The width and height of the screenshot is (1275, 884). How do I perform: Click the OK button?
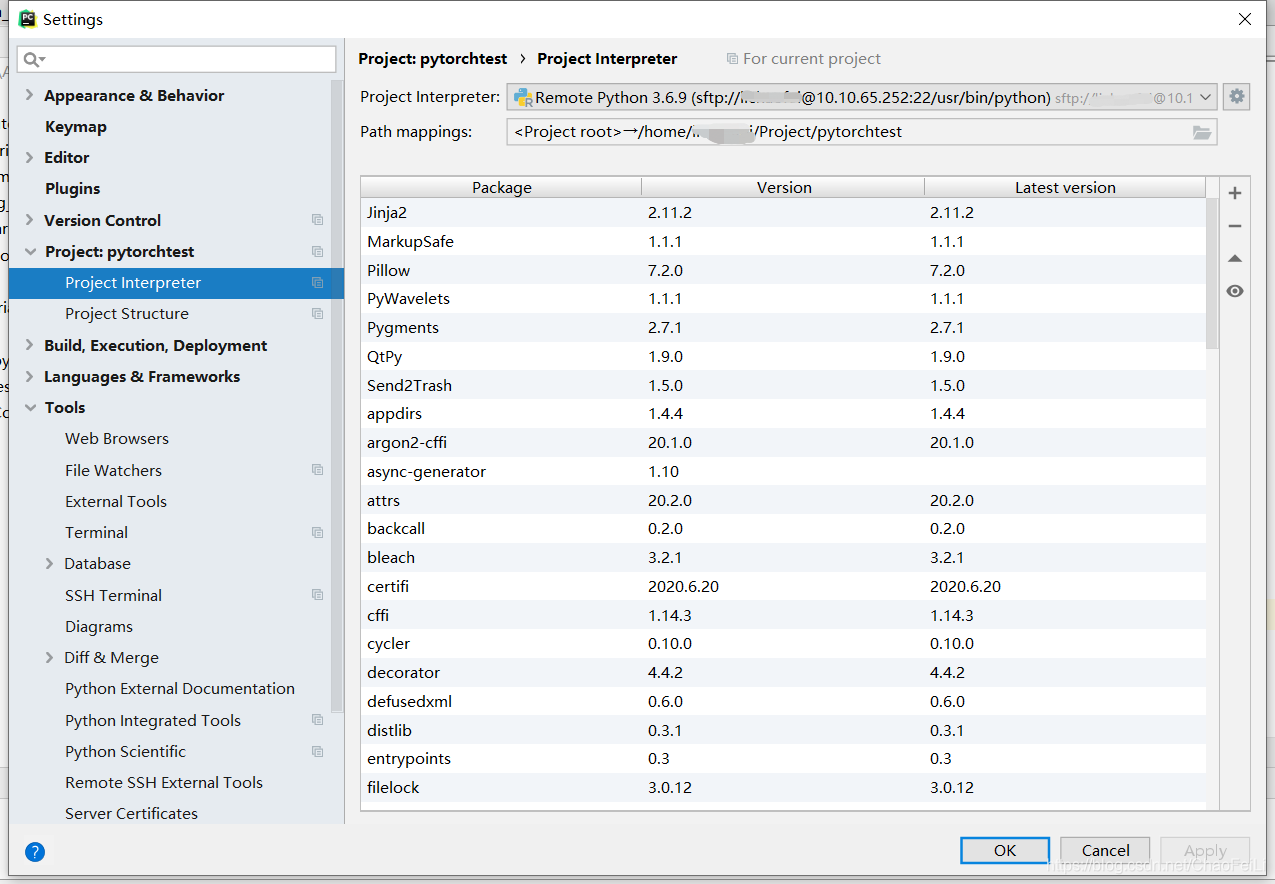[1004, 849]
